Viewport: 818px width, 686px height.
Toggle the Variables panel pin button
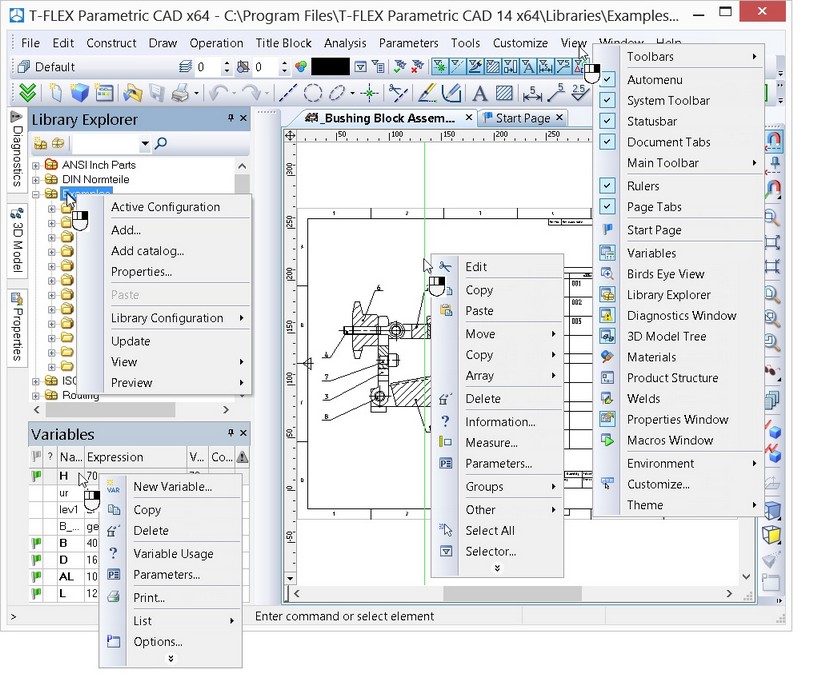coord(231,433)
